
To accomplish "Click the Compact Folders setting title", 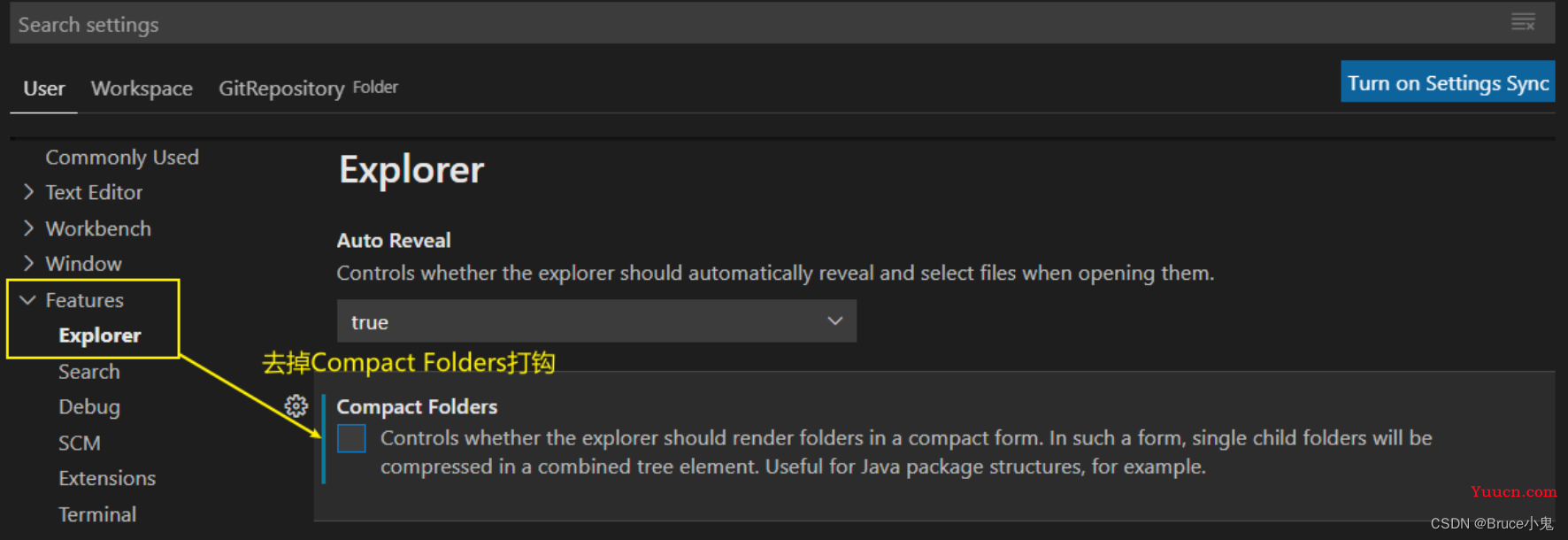I will [417, 406].
